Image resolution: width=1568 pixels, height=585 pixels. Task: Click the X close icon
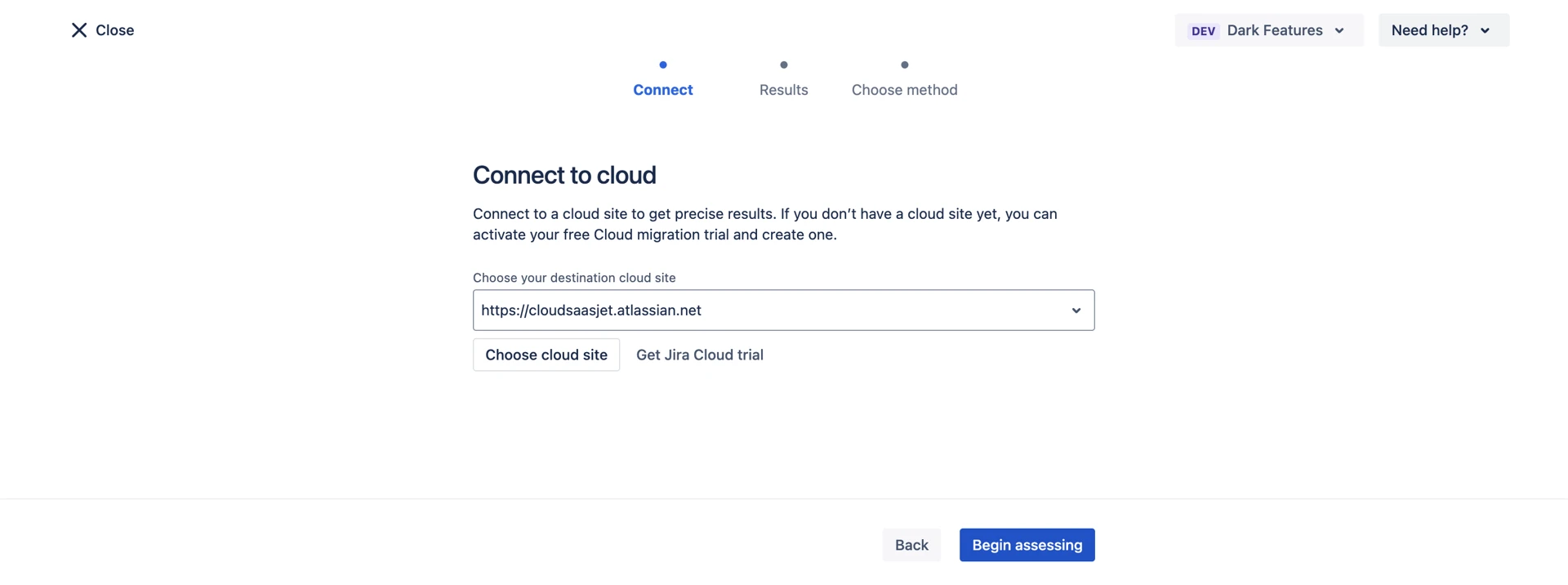point(79,30)
